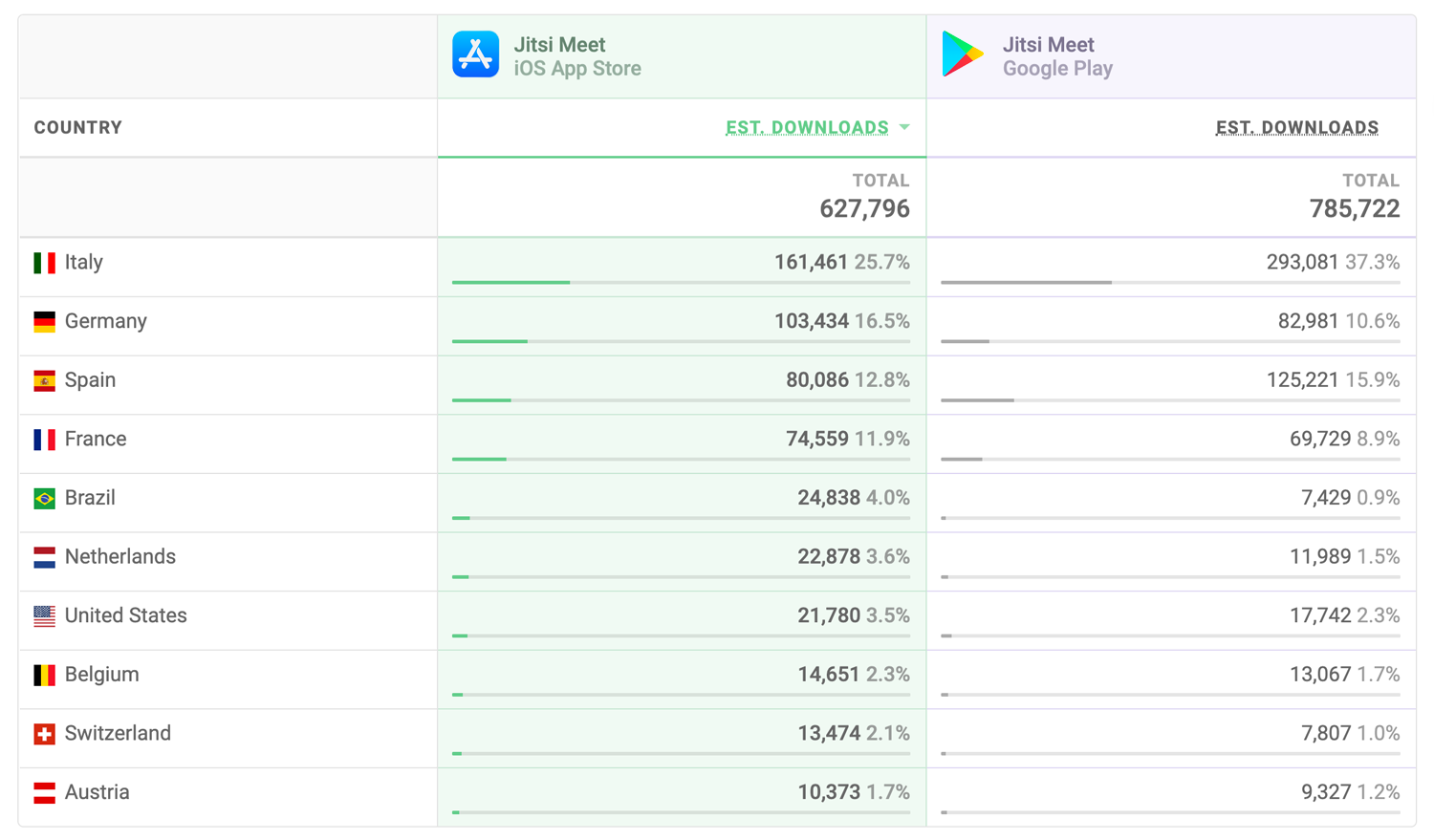Click Spain iOS value 80,086
Viewport: 1434px width, 840px height.
pyautogui.click(x=817, y=380)
